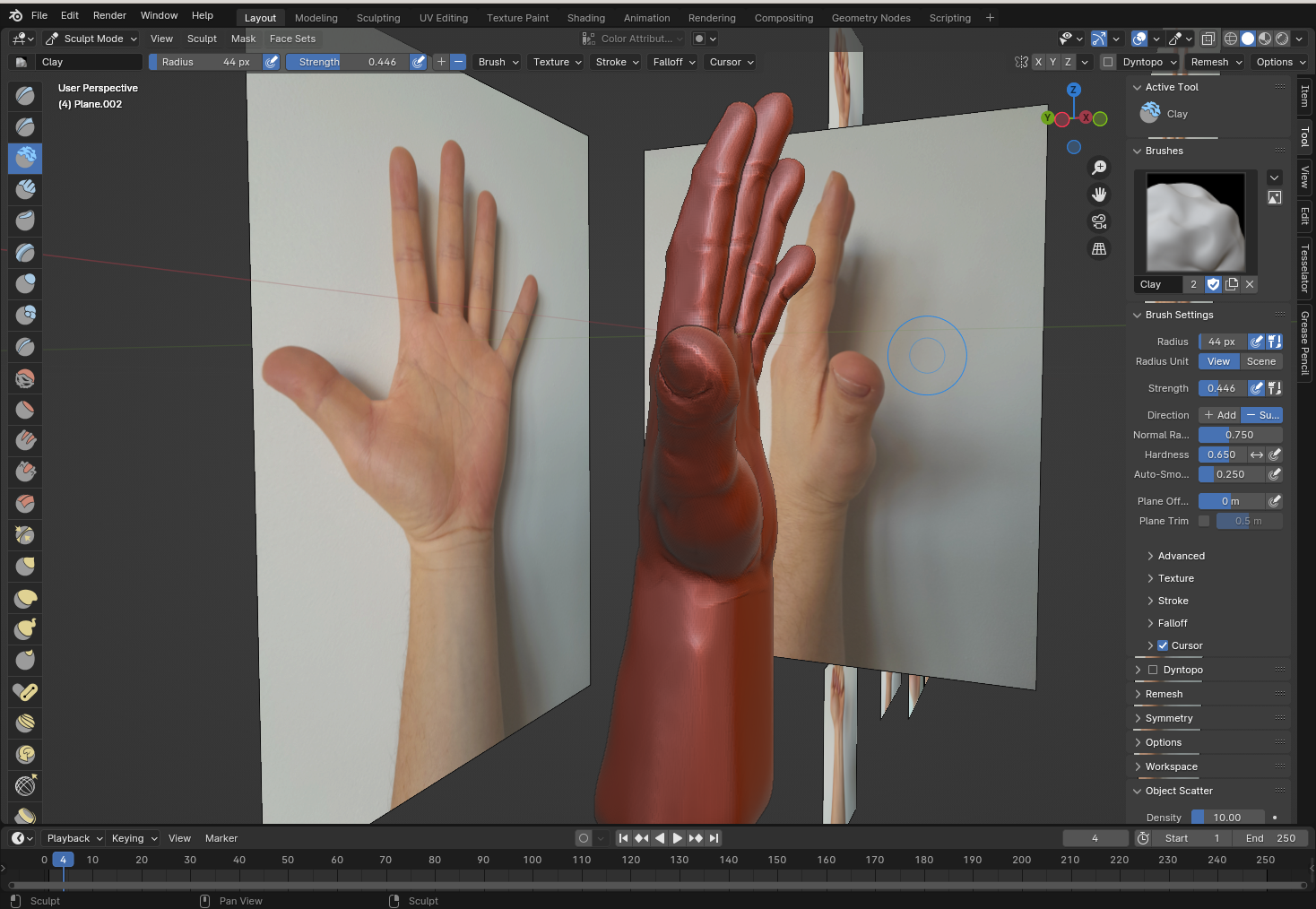Toggle the Cursor checkbox in brush panel
1316x909 pixels.
coord(1163,645)
